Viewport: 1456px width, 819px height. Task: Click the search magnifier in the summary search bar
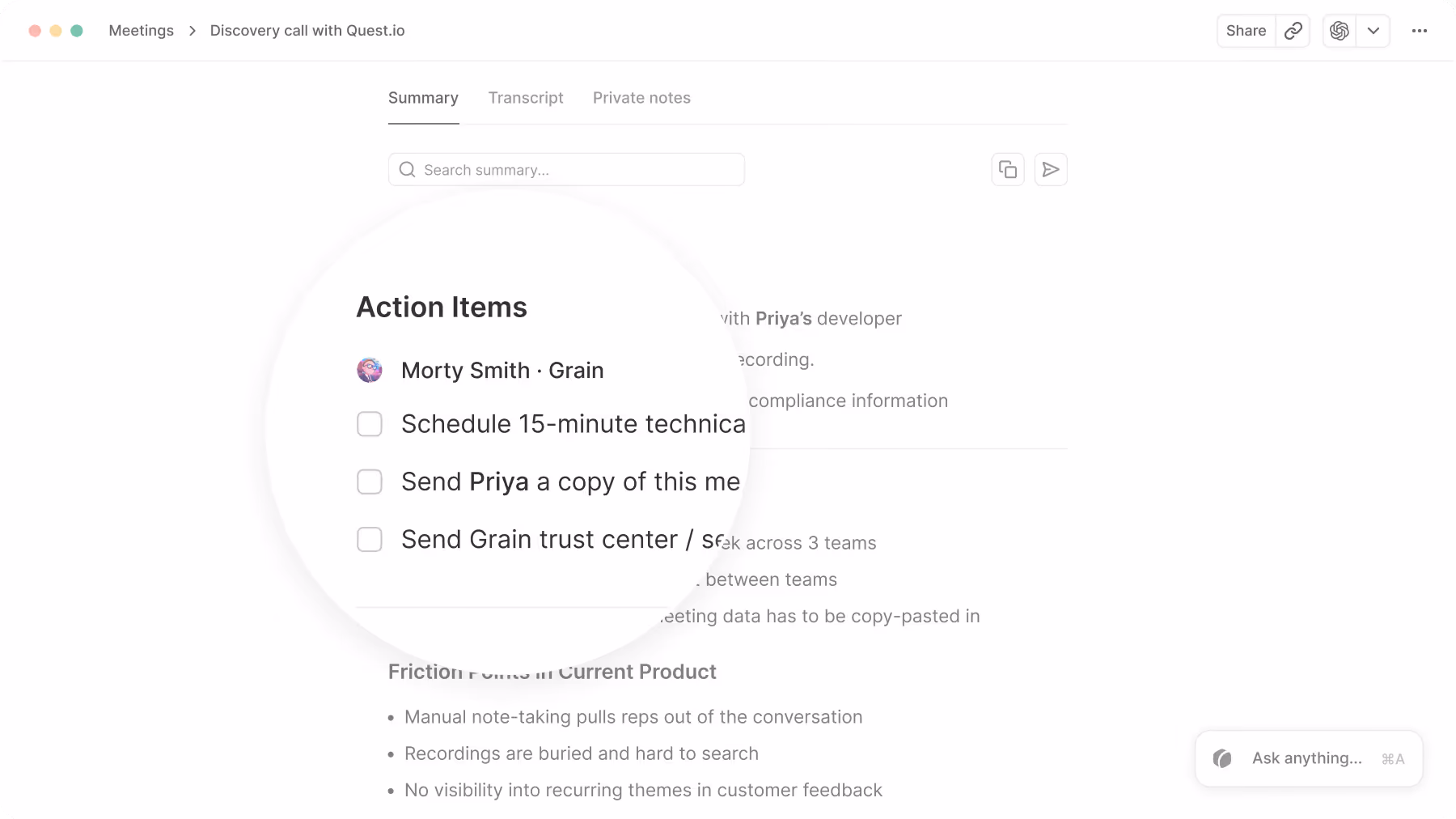(x=407, y=169)
